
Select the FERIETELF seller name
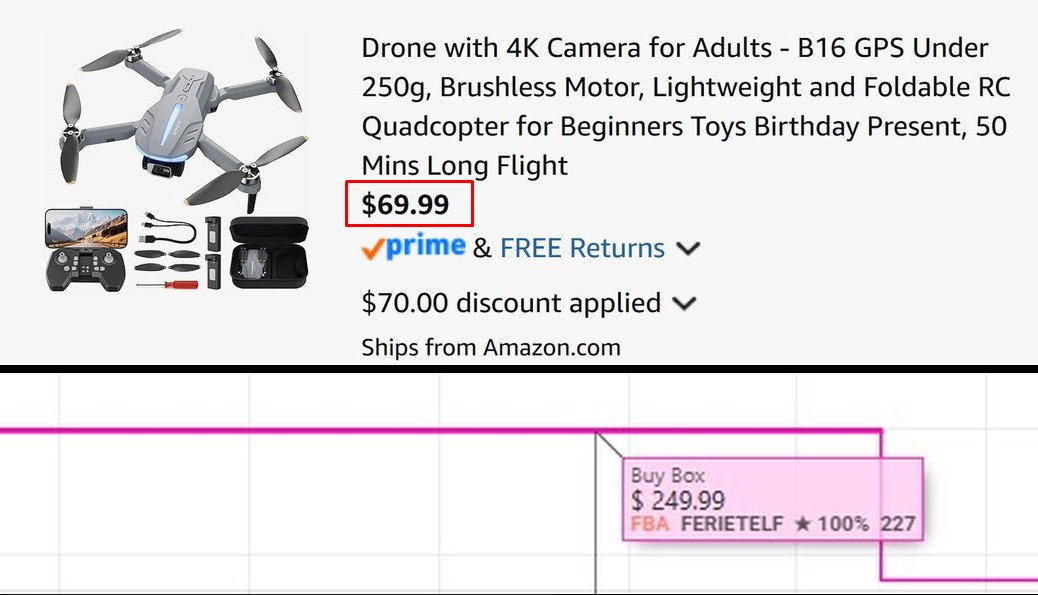point(731,524)
